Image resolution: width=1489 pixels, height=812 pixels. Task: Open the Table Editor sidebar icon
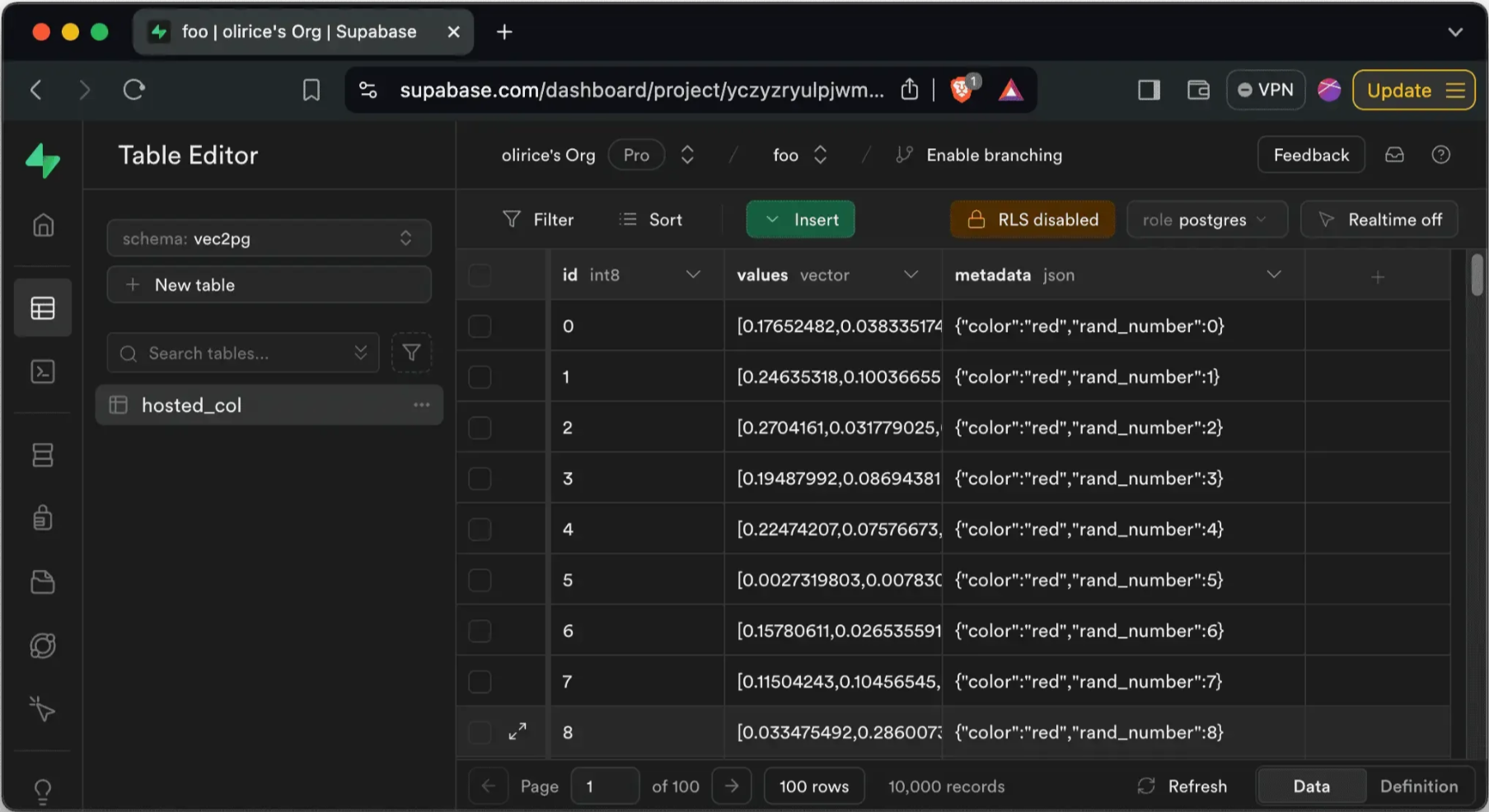click(43, 308)
